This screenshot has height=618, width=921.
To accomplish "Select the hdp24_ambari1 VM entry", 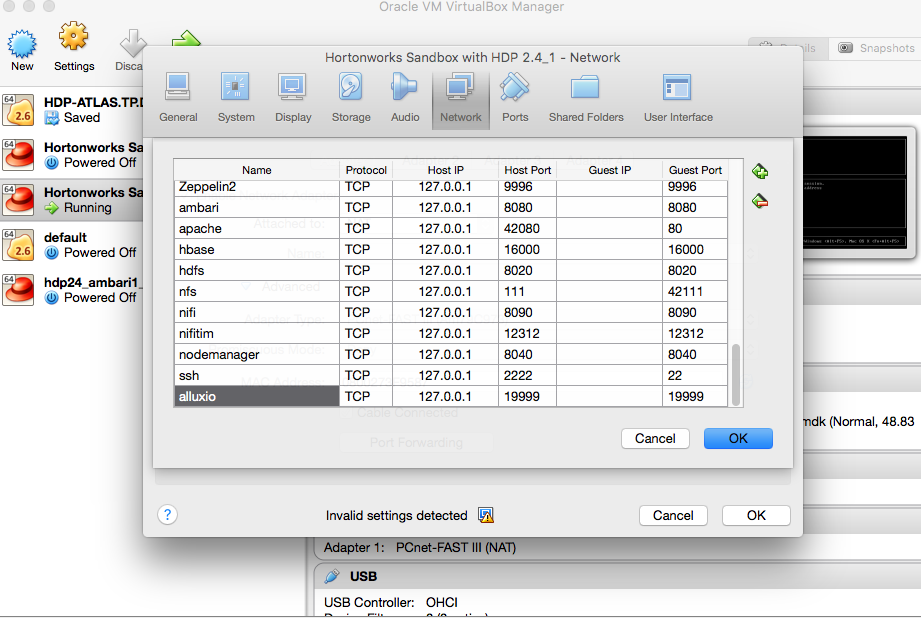I will (72, 290).
